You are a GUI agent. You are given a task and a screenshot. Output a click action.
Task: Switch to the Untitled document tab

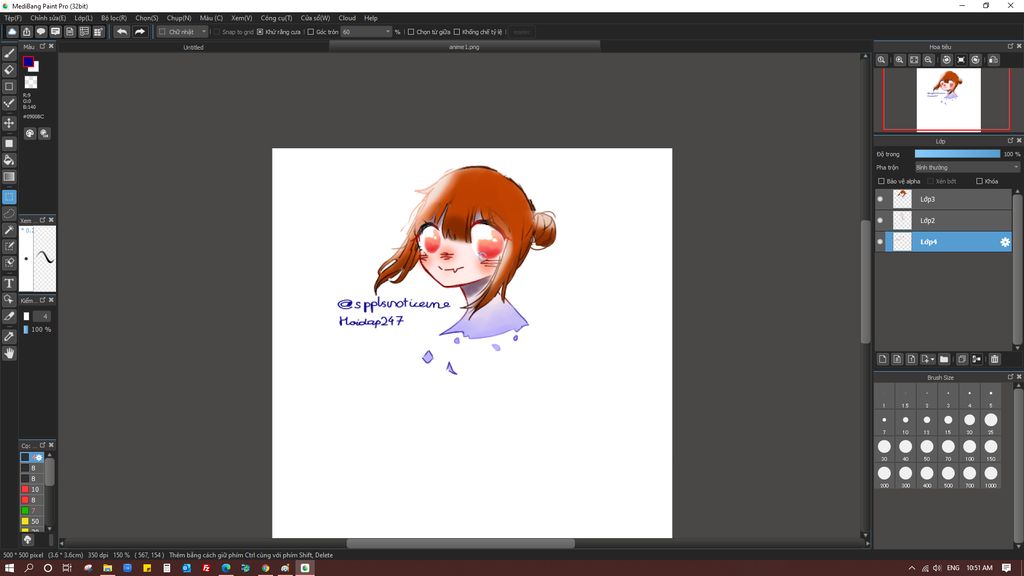pos(193,47)
